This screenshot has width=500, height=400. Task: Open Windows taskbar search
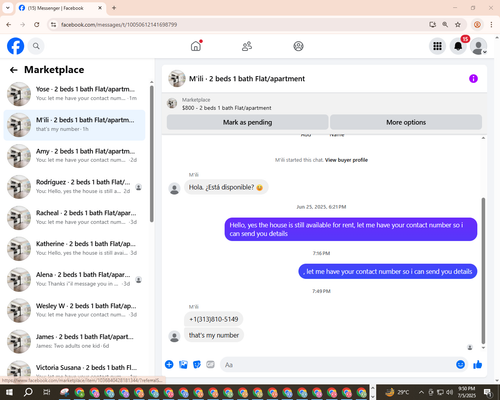click(x=28, y=392)
